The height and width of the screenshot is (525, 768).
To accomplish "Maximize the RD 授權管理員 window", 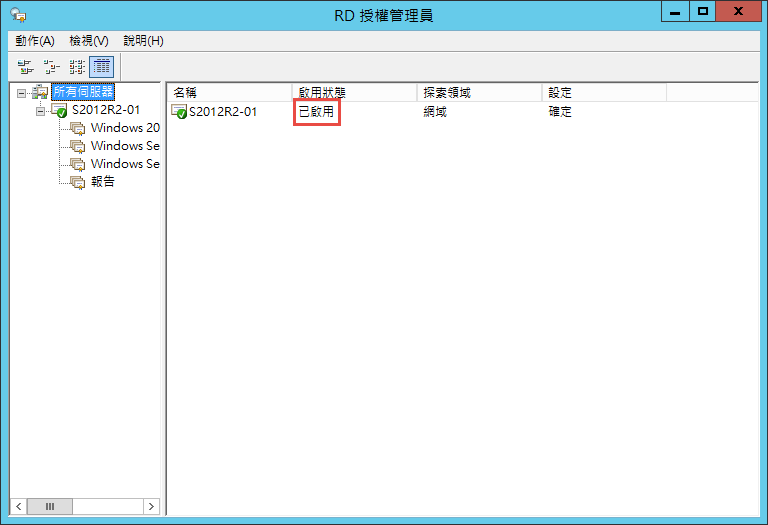I will [x=703, y=11].
